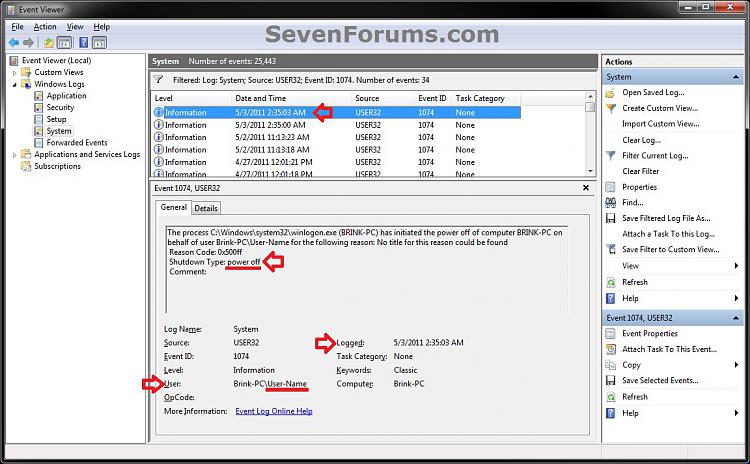The height and width of the screenshot is (464, 750).
Task: Click the Refresh icon under Event 1074 actions
Action: [610, 397]
